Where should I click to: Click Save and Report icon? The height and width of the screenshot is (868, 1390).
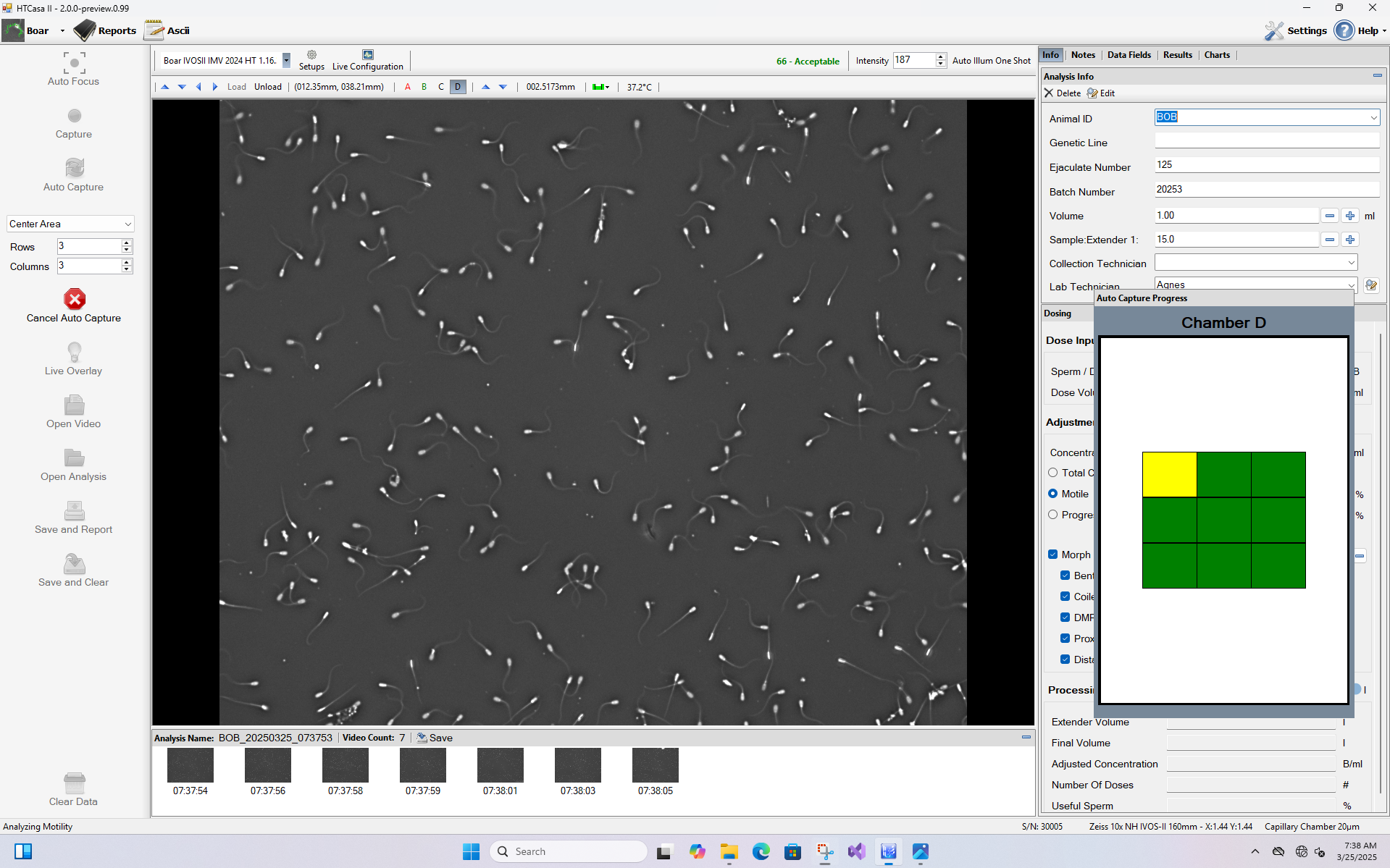tap(74, 511)
